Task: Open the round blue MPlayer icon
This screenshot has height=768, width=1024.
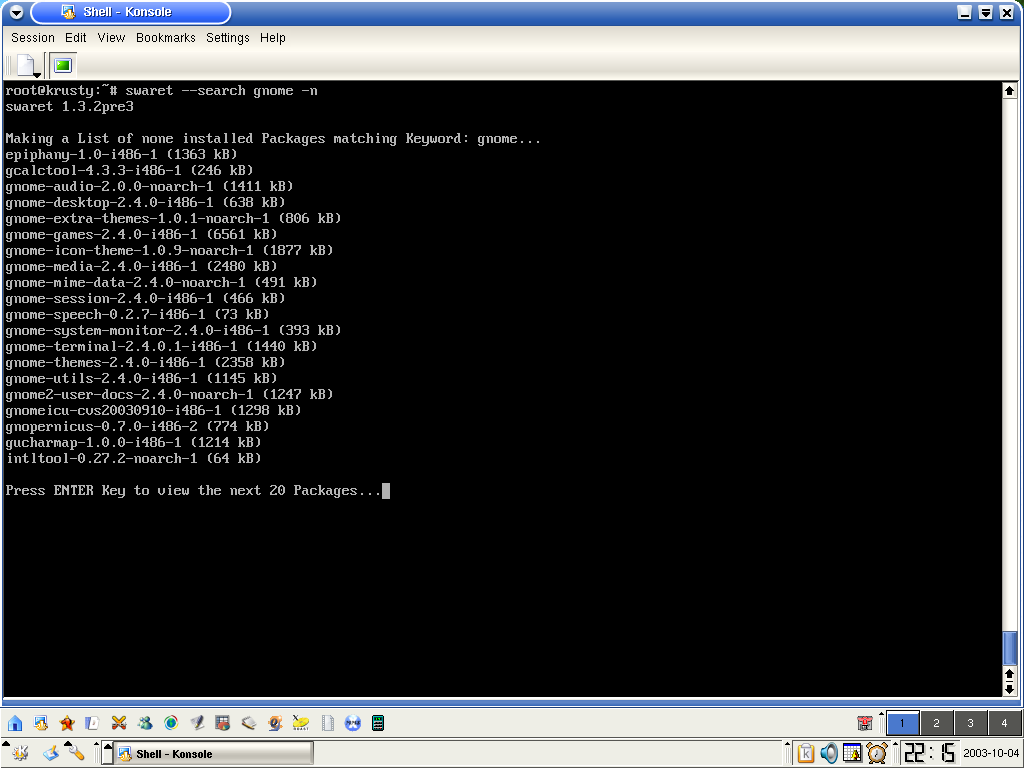Action: pos(353,723)
